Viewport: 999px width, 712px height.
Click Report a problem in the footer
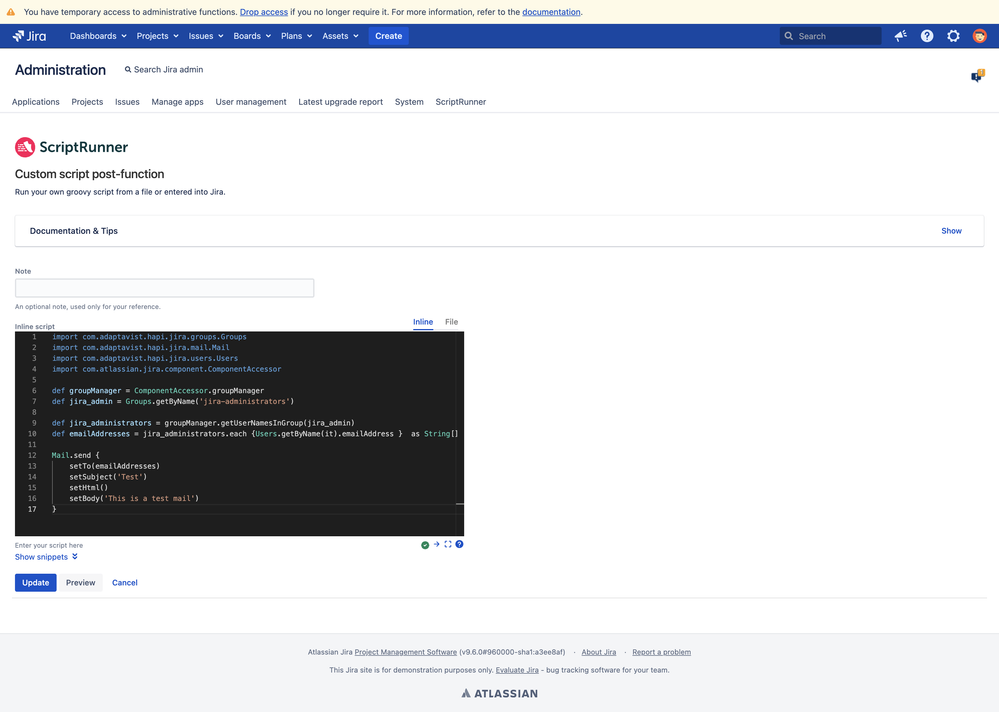tap(661, 652)
